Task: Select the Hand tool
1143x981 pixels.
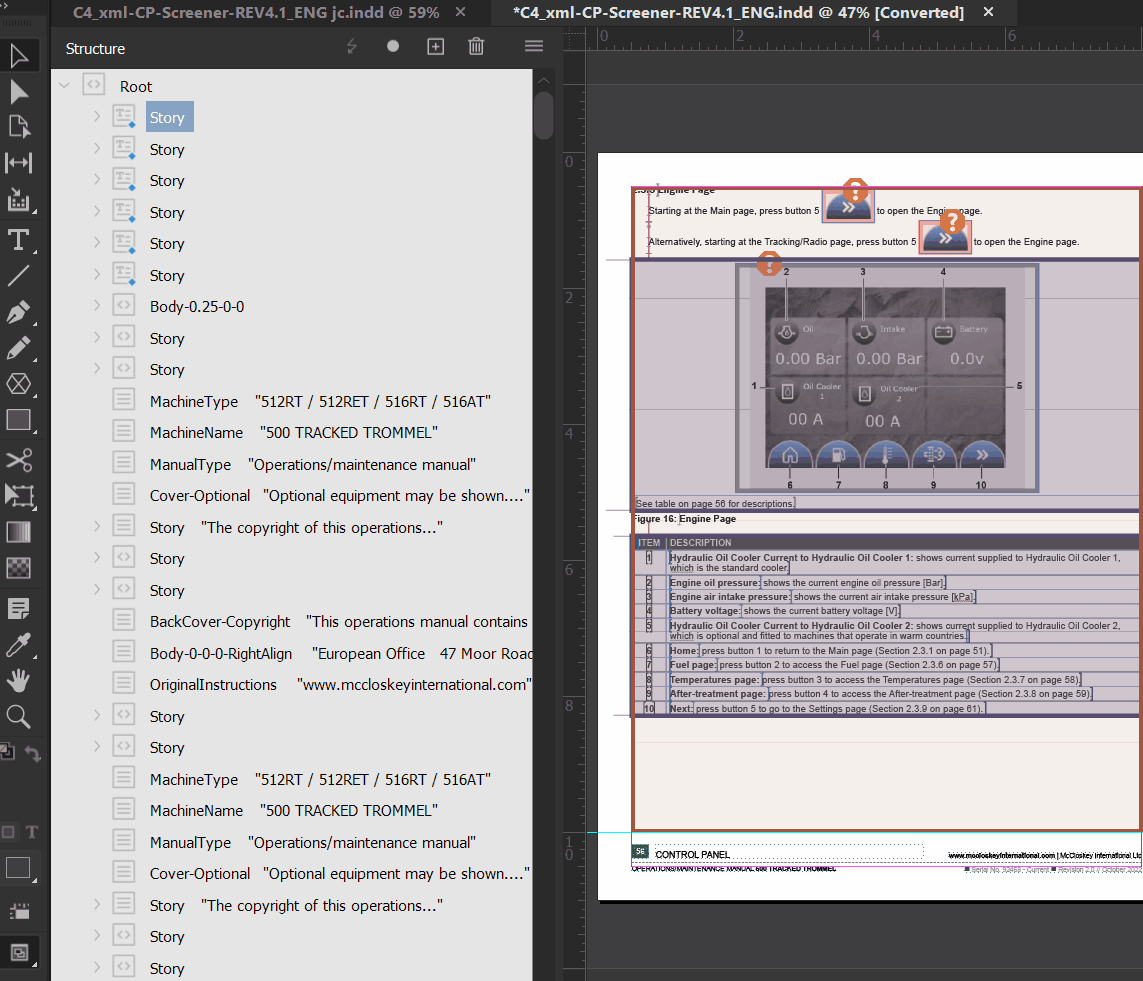Action: pos(18,681)
